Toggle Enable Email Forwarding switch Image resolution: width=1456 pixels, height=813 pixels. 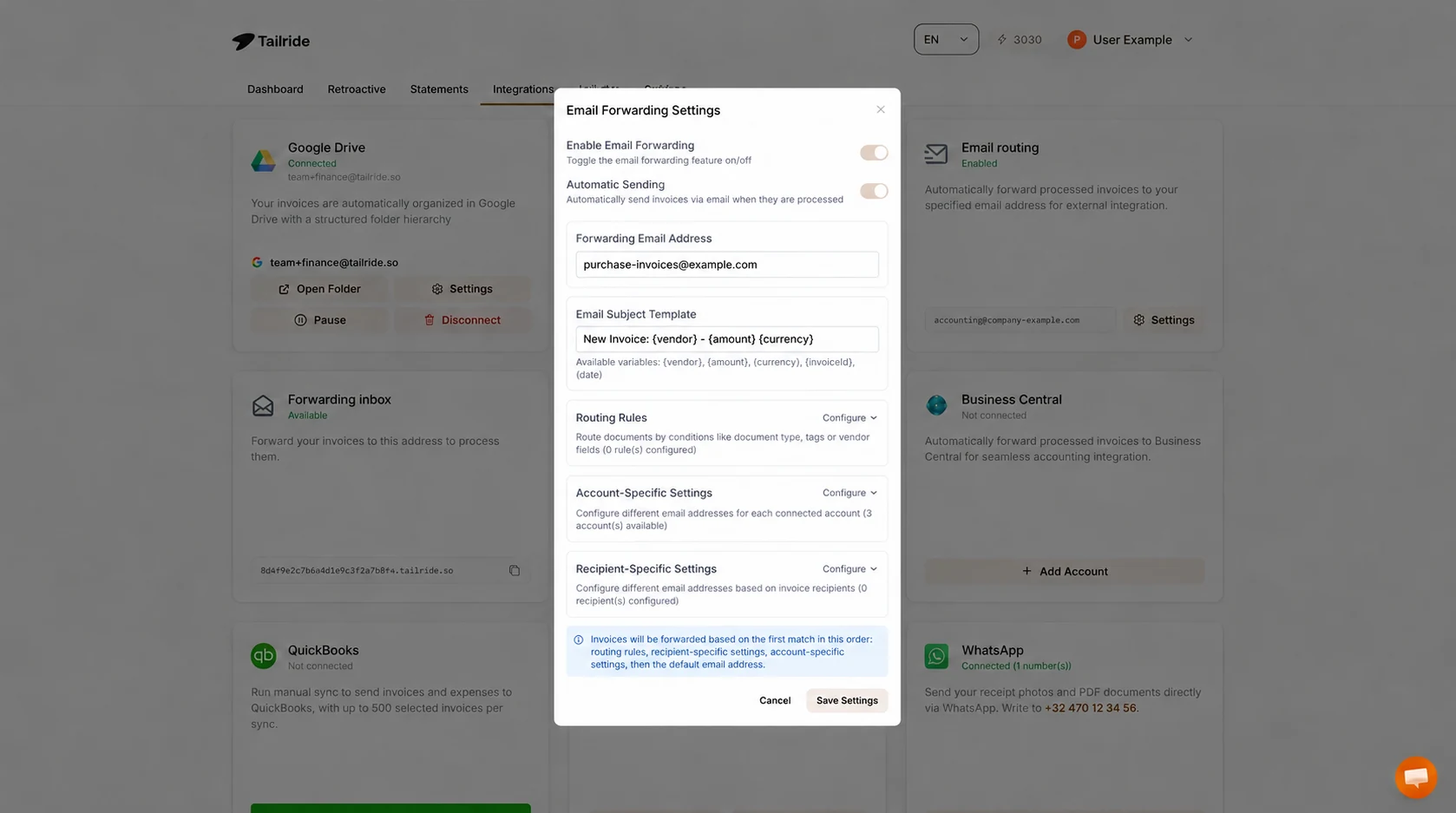(x=874, y=153)
